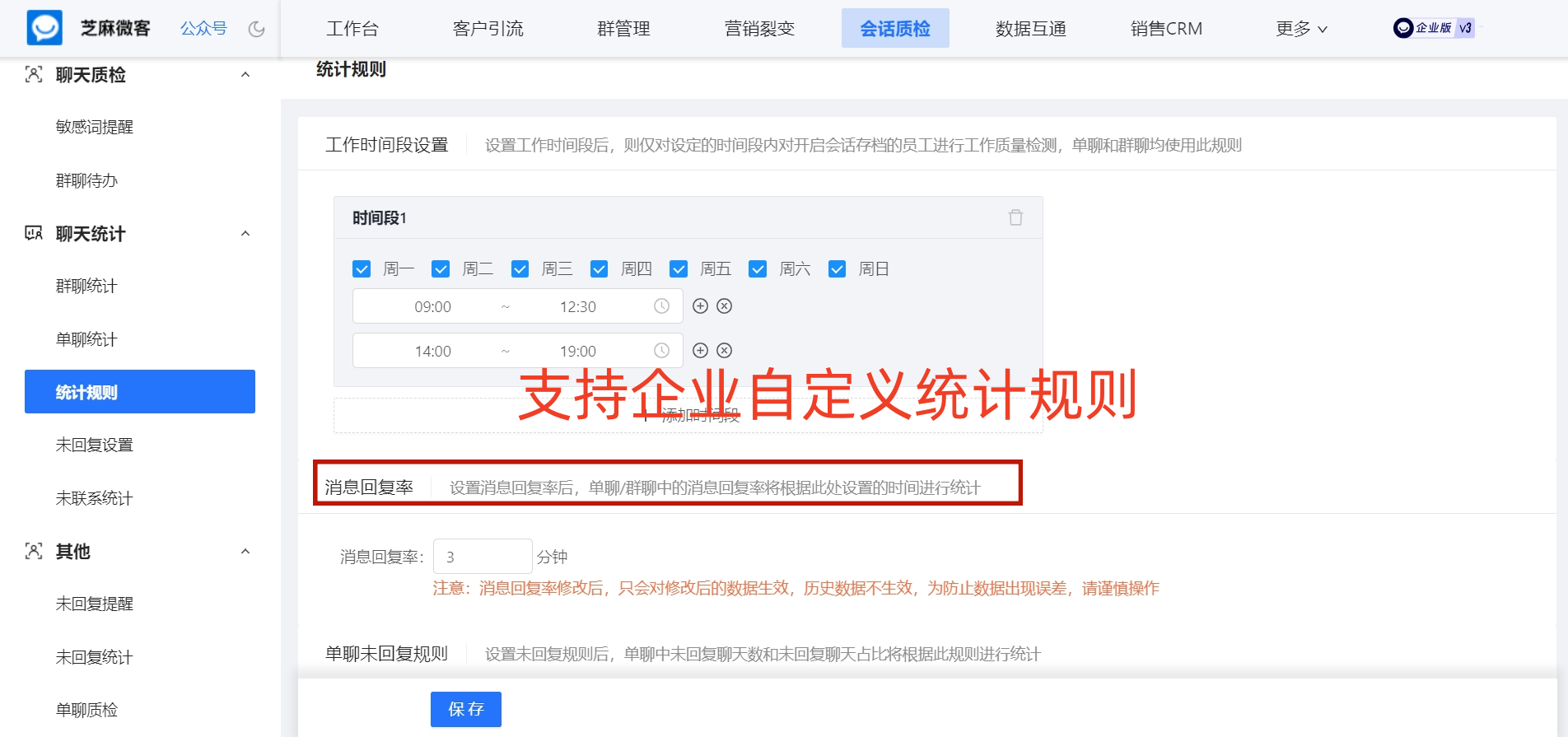Uncheck the 周四 checkbox
The height and width of the screenshot is (737, 1568).
(x=600, y=269)
